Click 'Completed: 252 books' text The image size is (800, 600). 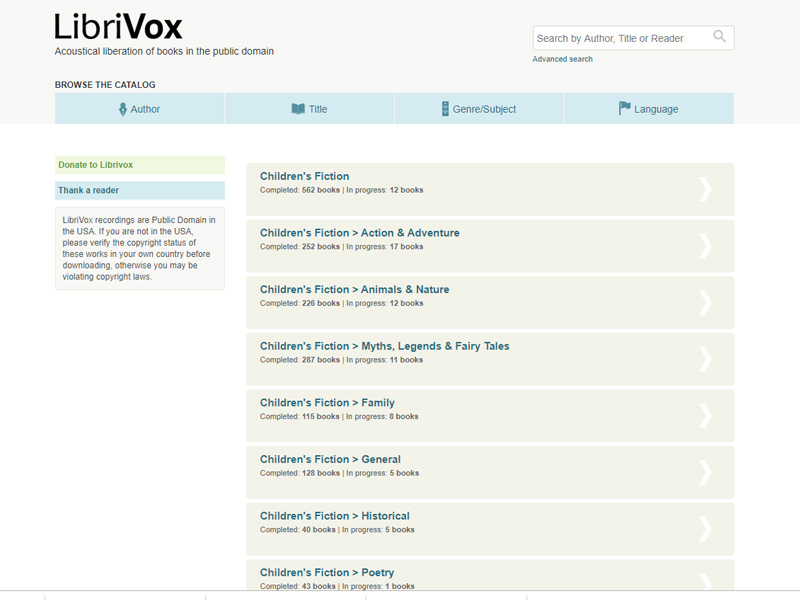click(299, 246)
